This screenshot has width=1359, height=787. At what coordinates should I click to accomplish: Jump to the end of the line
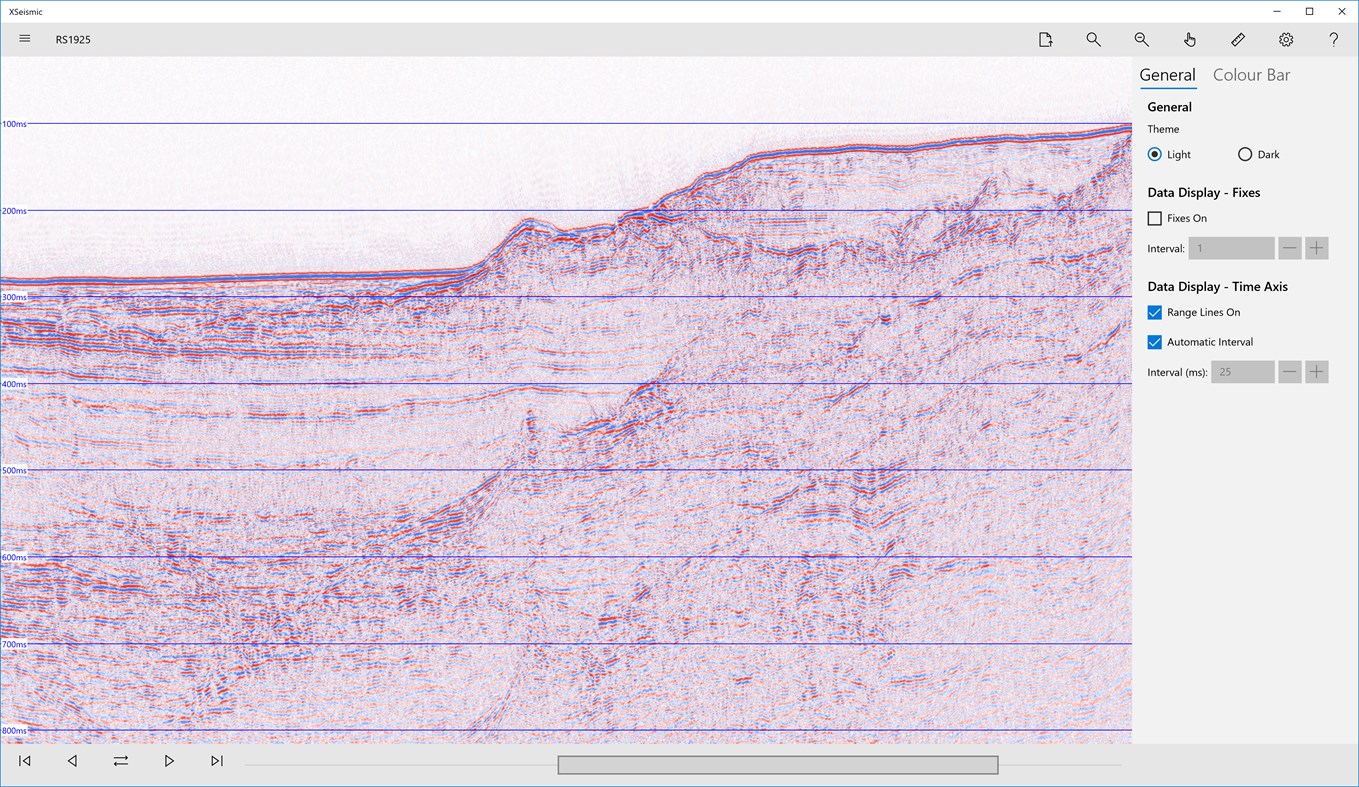click(217, 760)
